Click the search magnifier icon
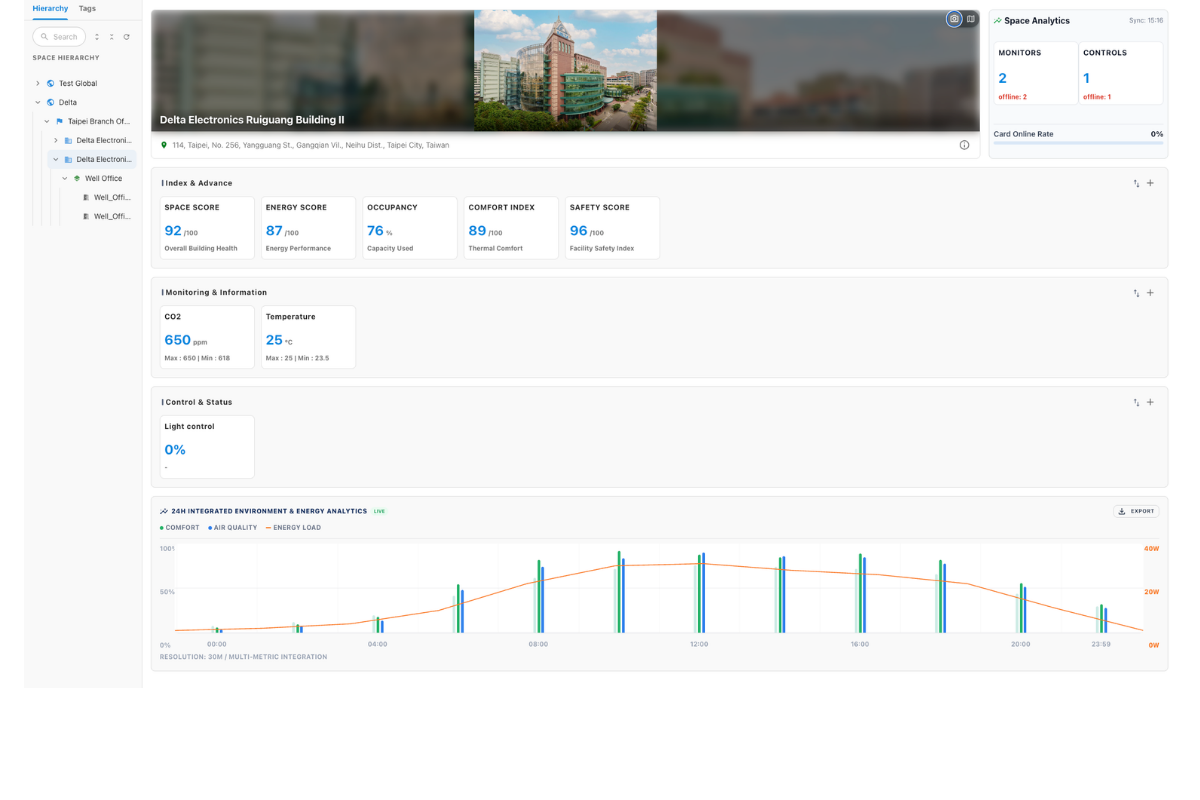 (x=44, y=37)
